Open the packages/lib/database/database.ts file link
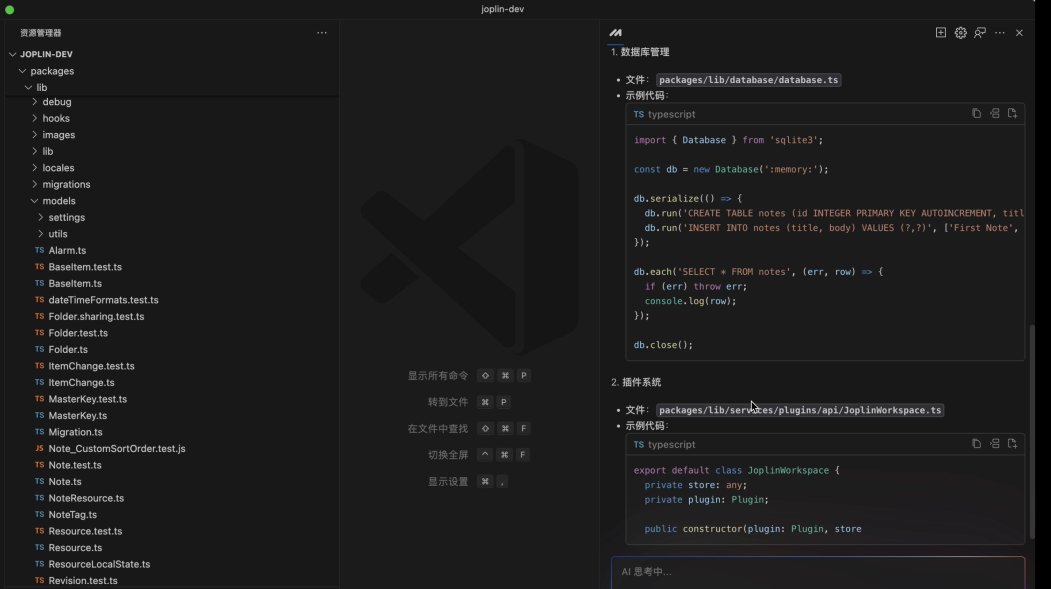 [748, 80]
